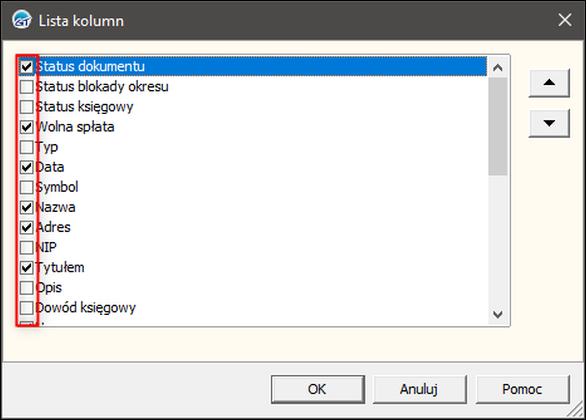The width and height of the screenshot is (586, 420).
Task: Click the vertical scrollbar thumb
Action: click(497, 126)
